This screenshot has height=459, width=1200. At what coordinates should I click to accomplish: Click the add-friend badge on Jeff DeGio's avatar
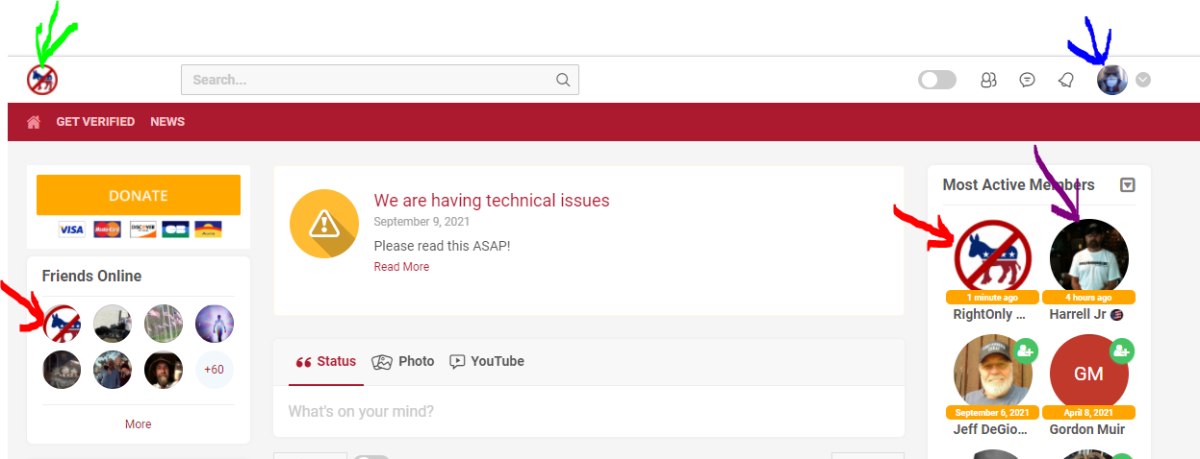point(1025,350)
